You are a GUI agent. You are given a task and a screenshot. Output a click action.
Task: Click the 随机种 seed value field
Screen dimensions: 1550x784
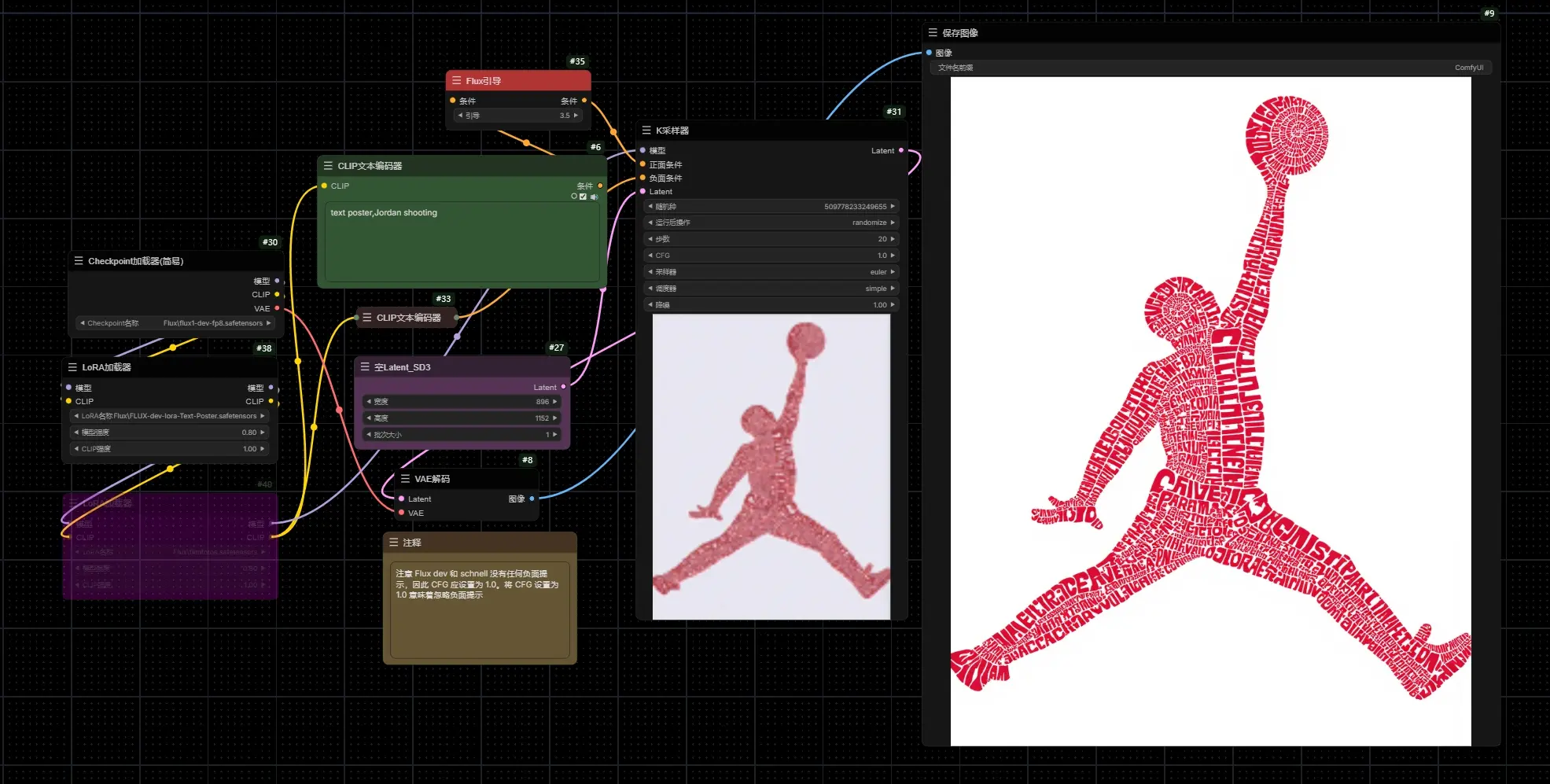click(x=771, y=207)
